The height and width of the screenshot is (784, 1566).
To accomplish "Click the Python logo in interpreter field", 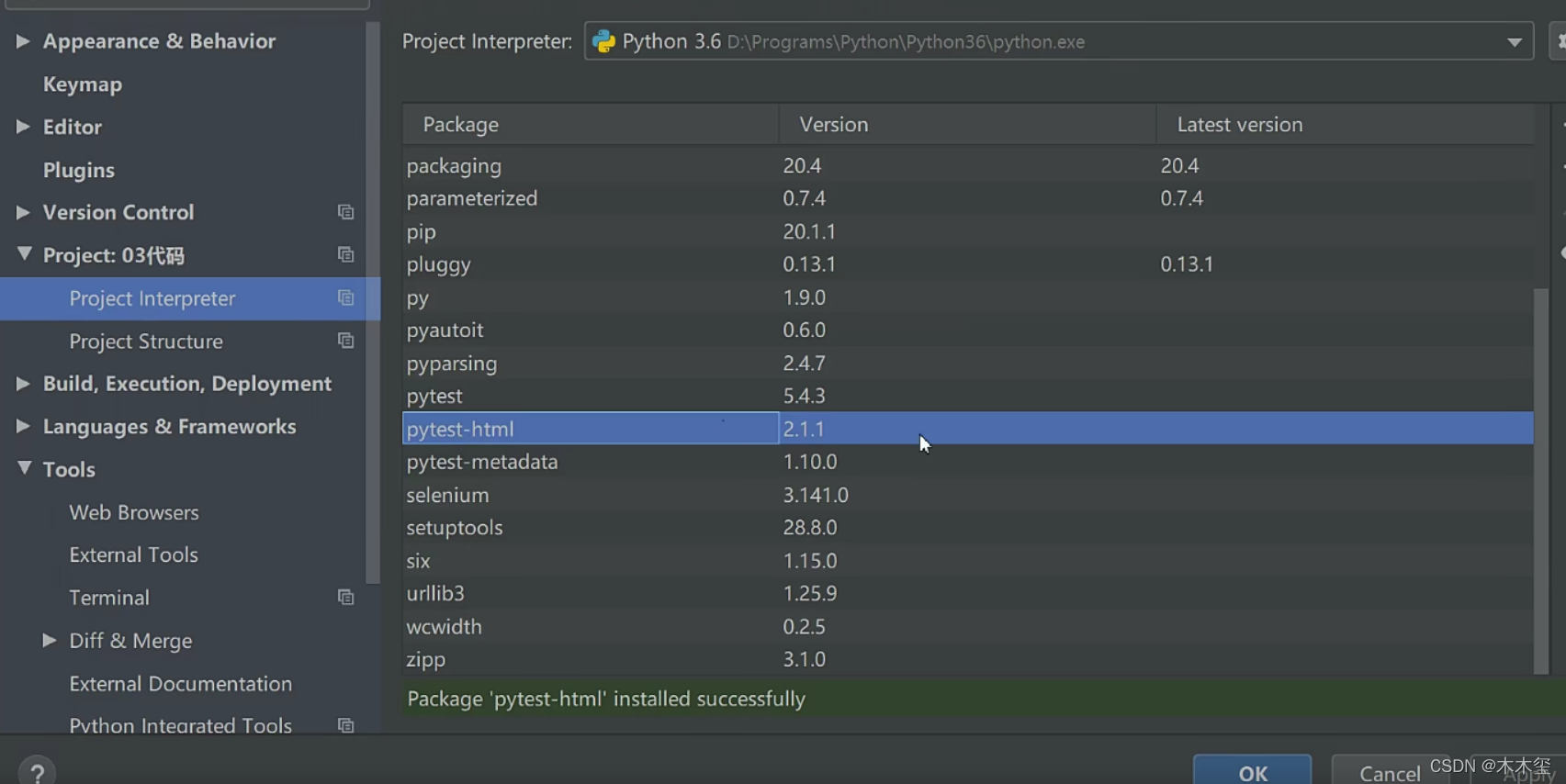I will pos(603,41).
